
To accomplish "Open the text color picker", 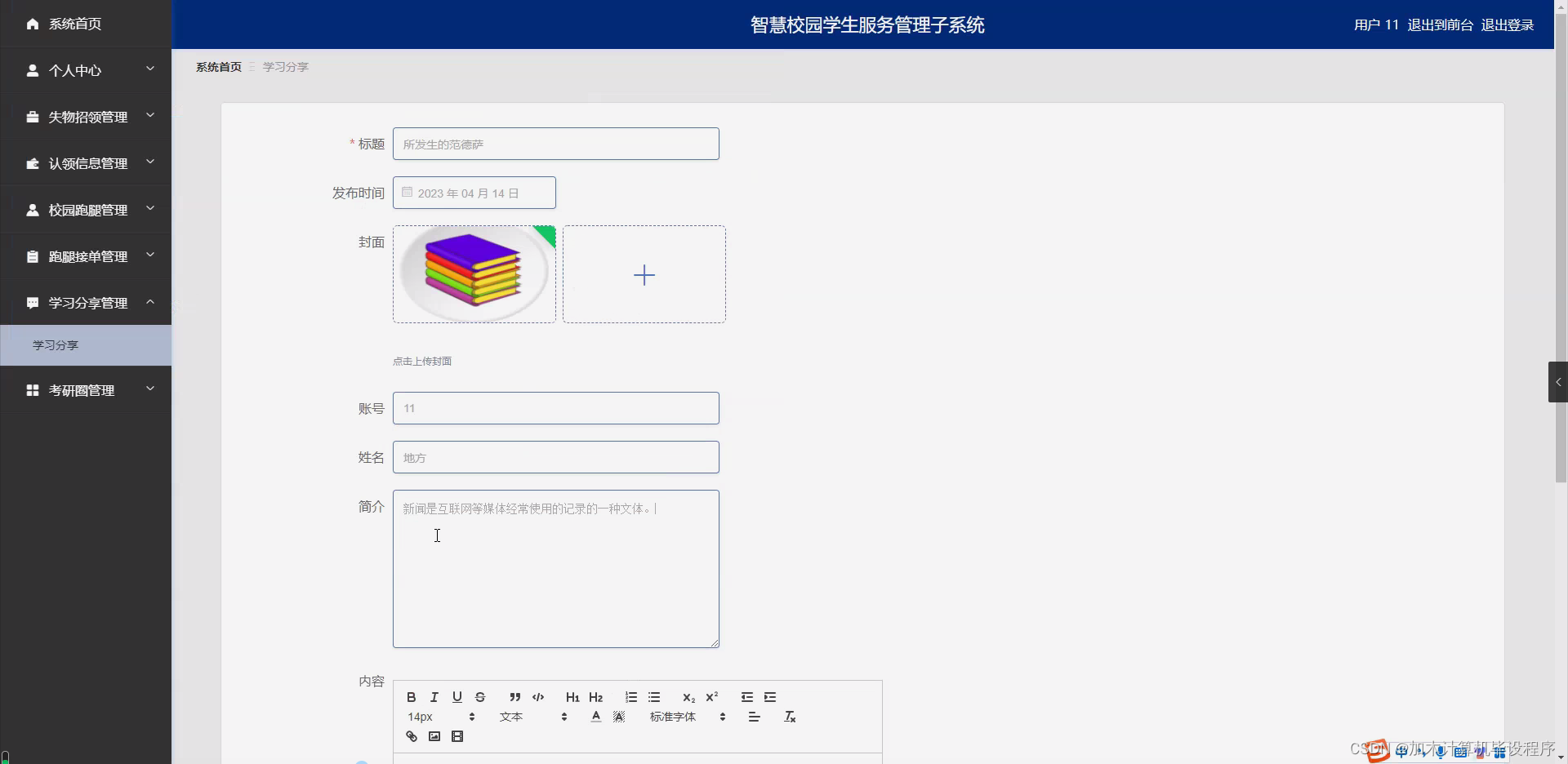I will 595,716.
